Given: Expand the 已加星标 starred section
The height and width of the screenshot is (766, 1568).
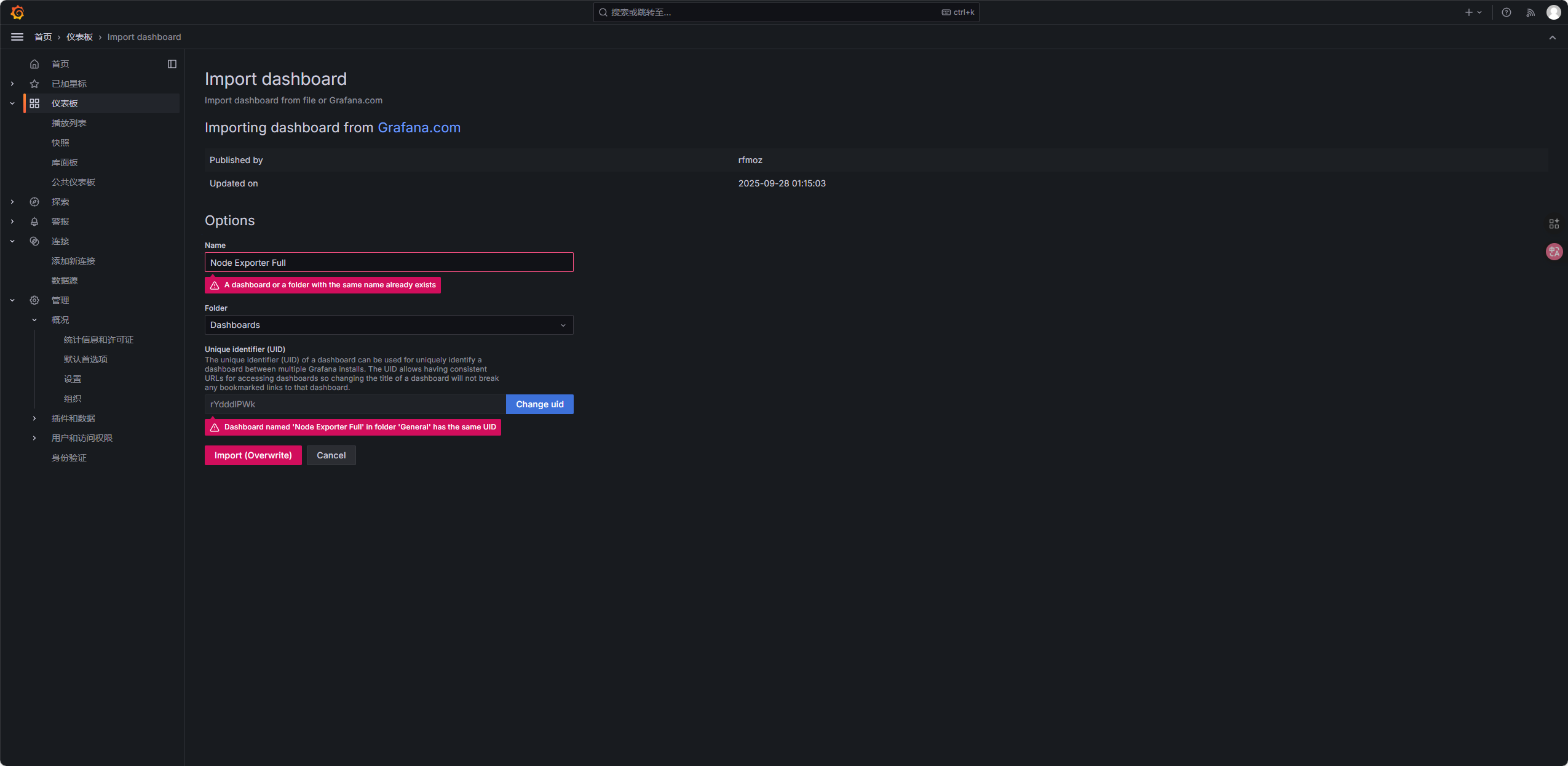Looking at the screenshot, I should click(x=12, y=84).
